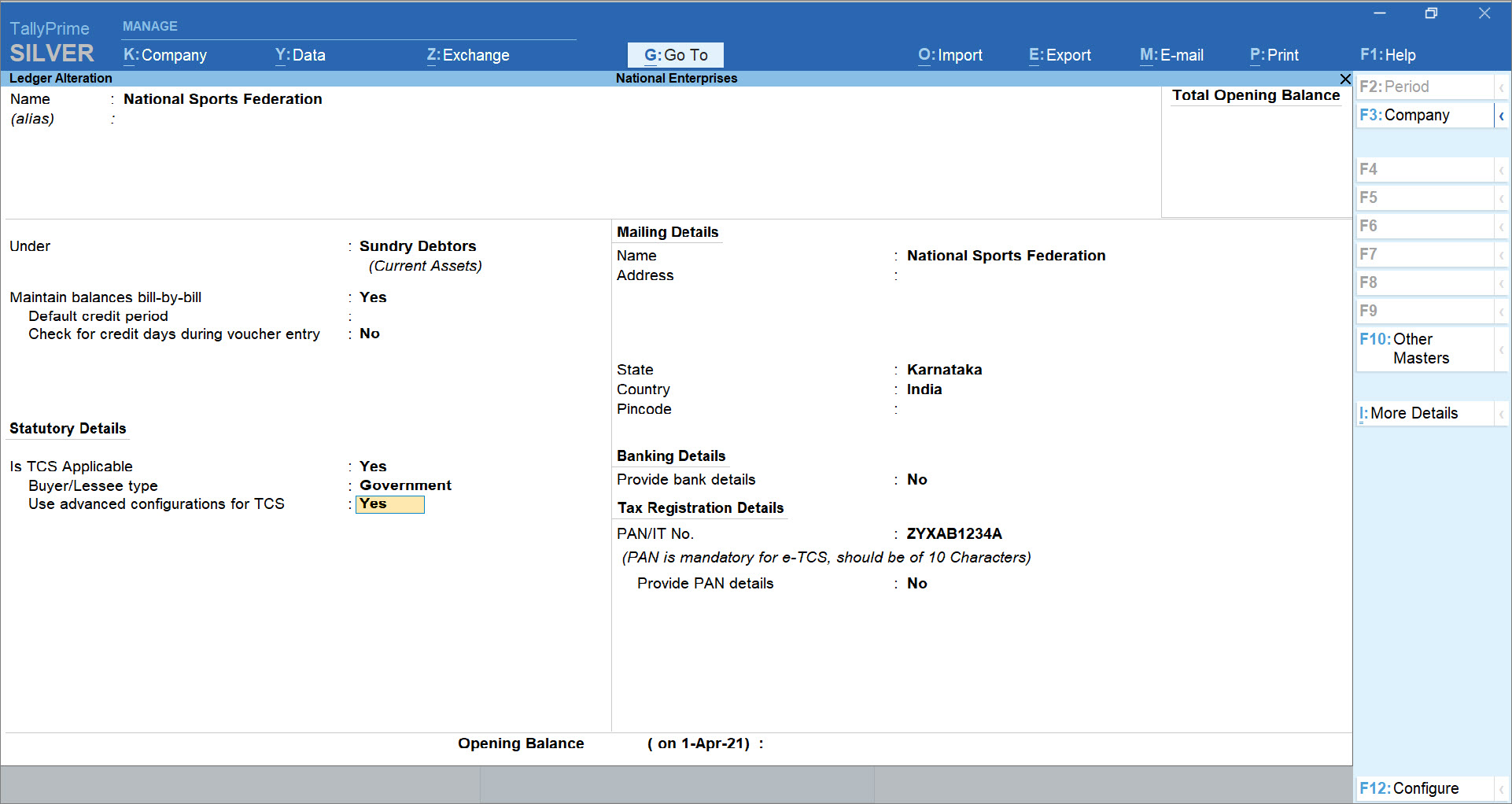This screenshot has height=804, width=1512.
Task: Select the Under group Sundry Debtors
Action: pyautogui.click(x=418, y=246)
